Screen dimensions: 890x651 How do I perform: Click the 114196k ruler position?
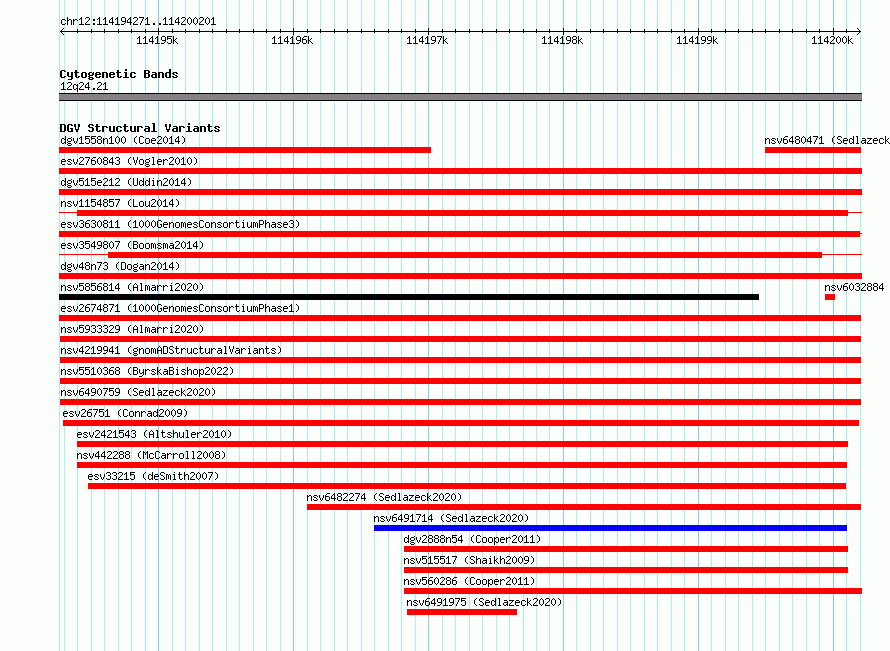[292, 40]
